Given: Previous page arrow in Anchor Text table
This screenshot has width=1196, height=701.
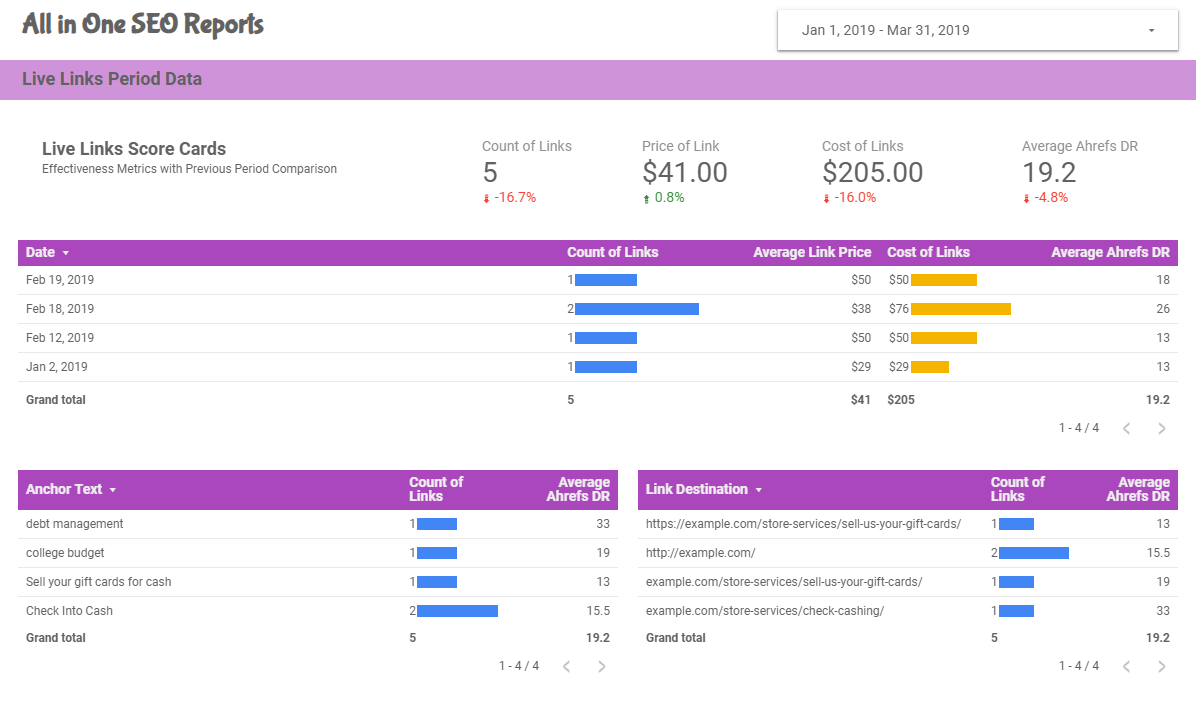Looking at the screenshot, I should tap(567, 667).
